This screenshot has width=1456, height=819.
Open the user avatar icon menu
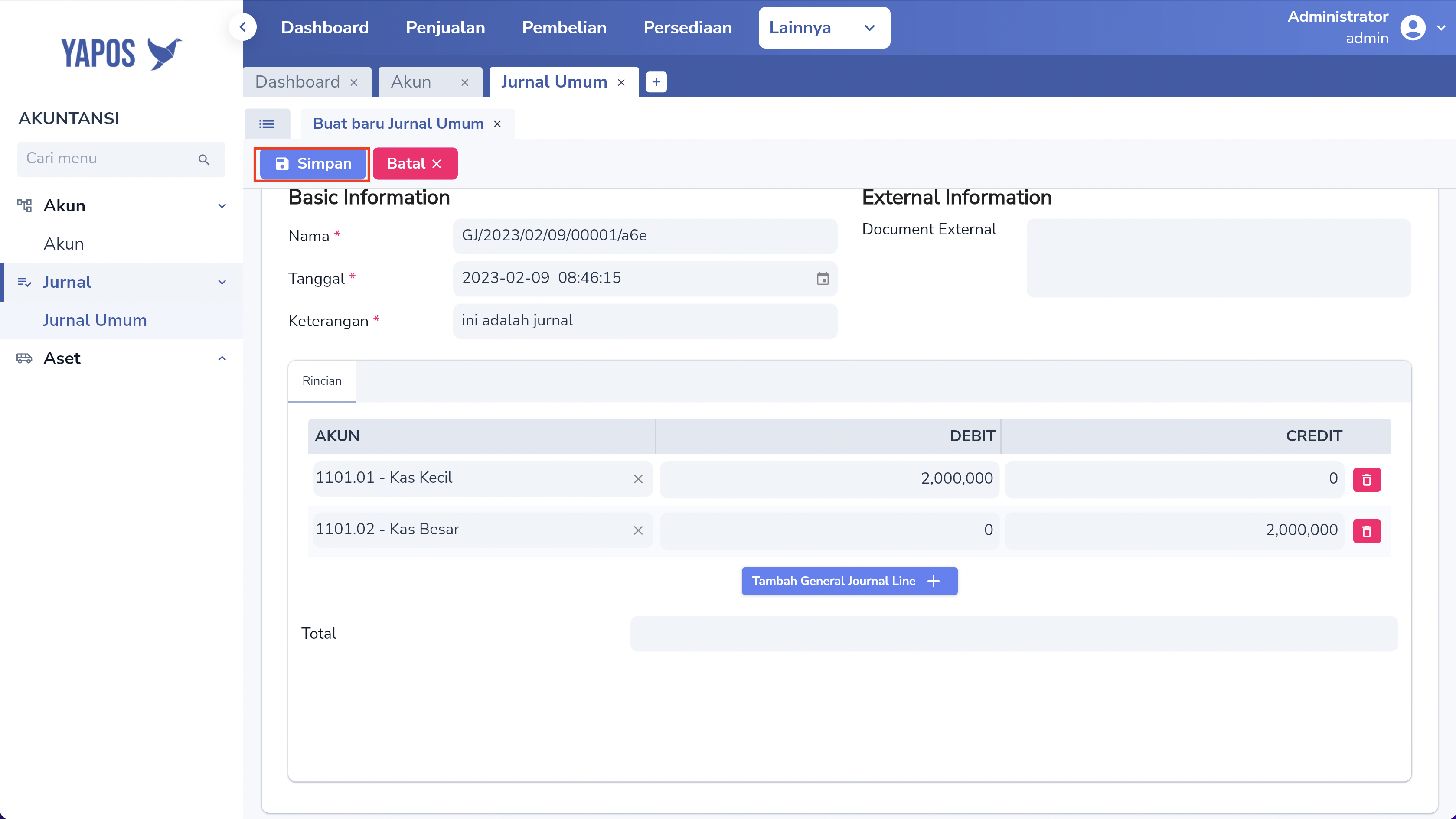point(1413,27)
